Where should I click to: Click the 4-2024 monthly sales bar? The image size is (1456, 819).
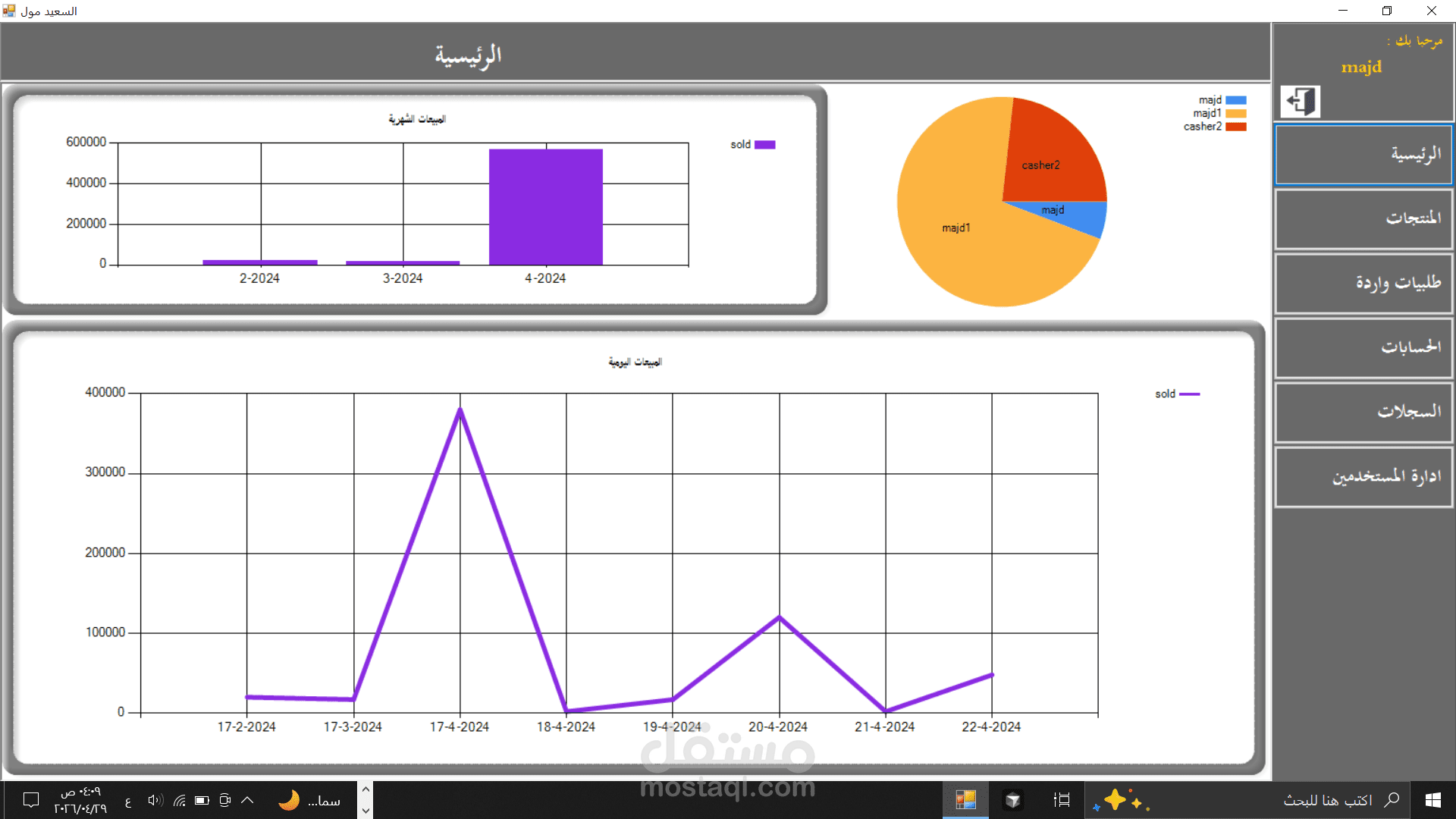546,207
